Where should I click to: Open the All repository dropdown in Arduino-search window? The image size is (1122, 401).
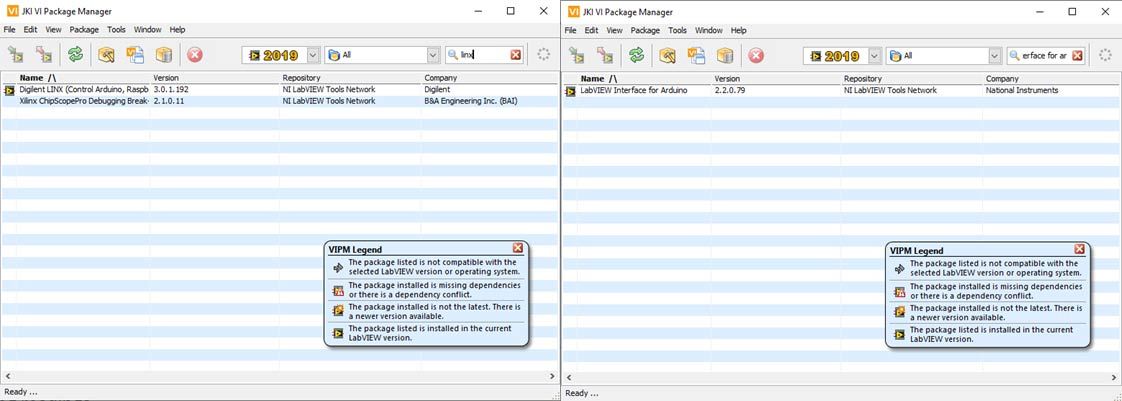(995, 55)
